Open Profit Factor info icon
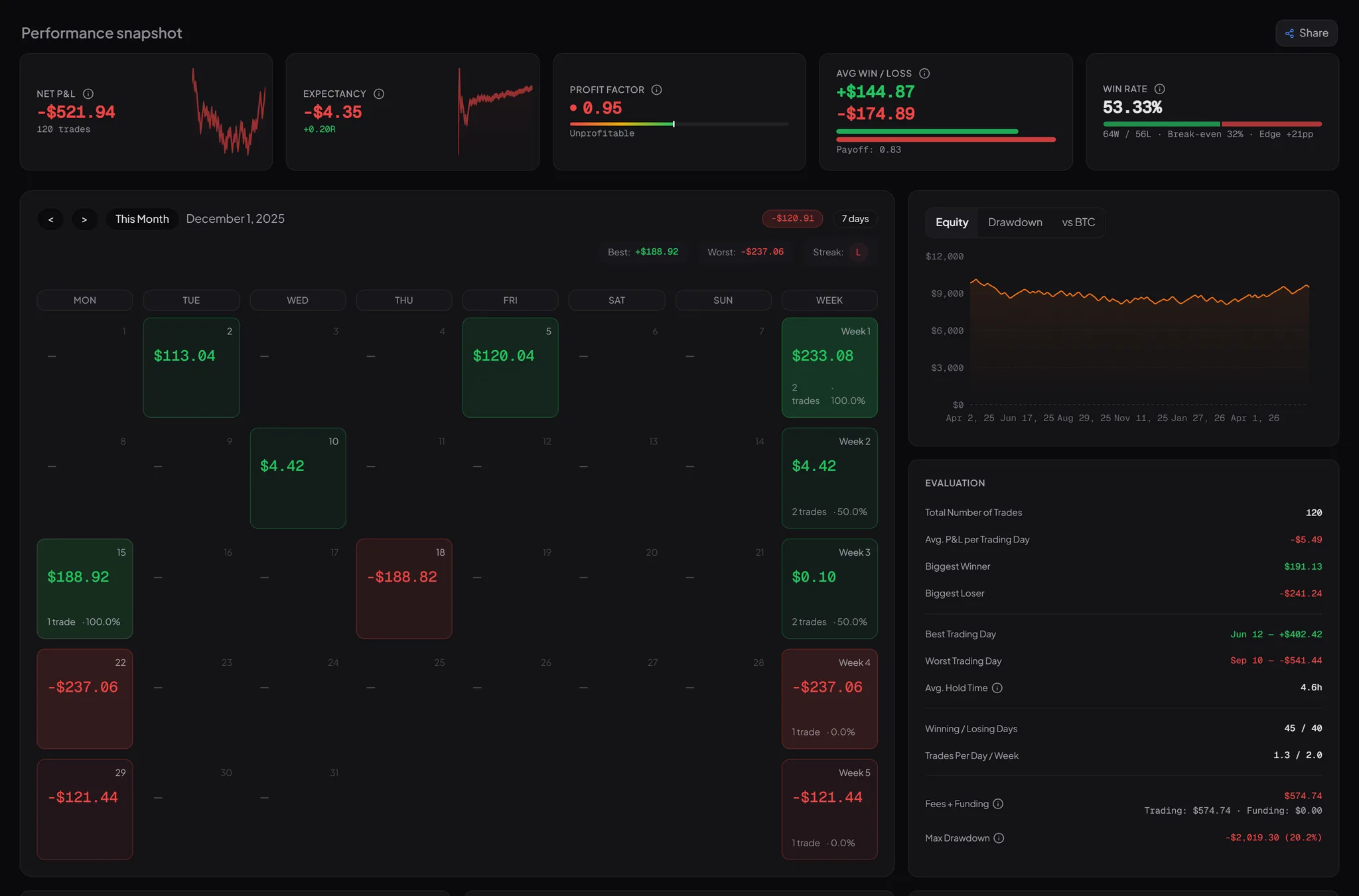 (x=656, y=90)
